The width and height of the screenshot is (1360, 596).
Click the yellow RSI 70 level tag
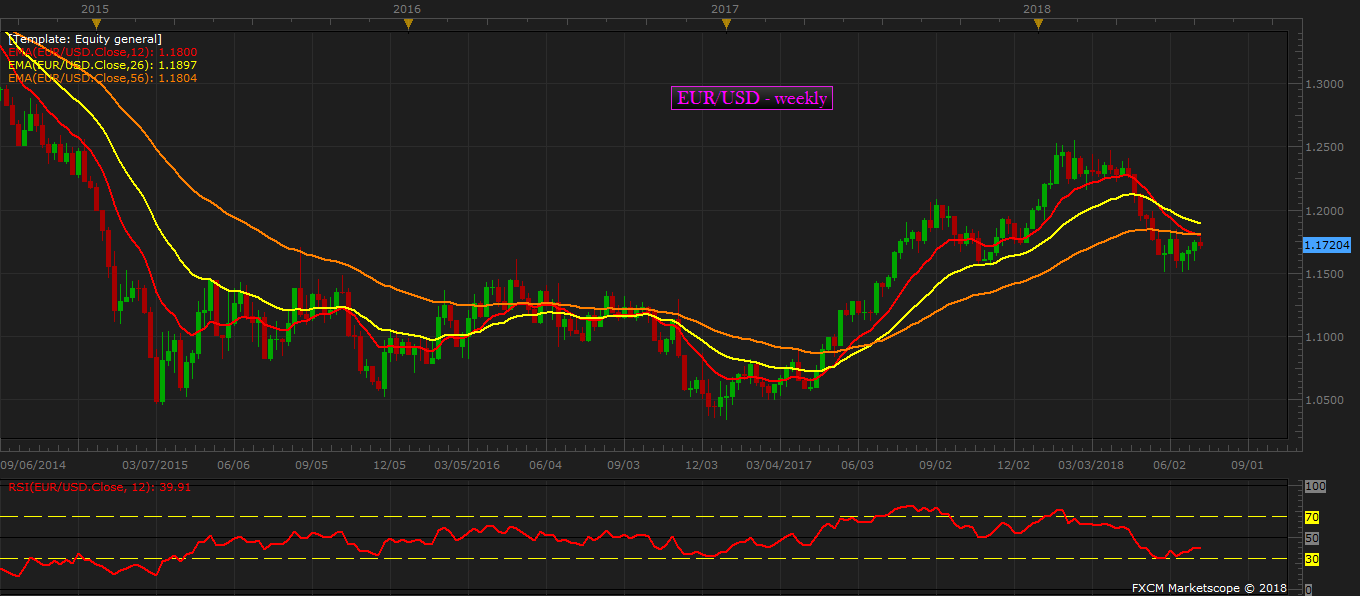pos(1312,517)
